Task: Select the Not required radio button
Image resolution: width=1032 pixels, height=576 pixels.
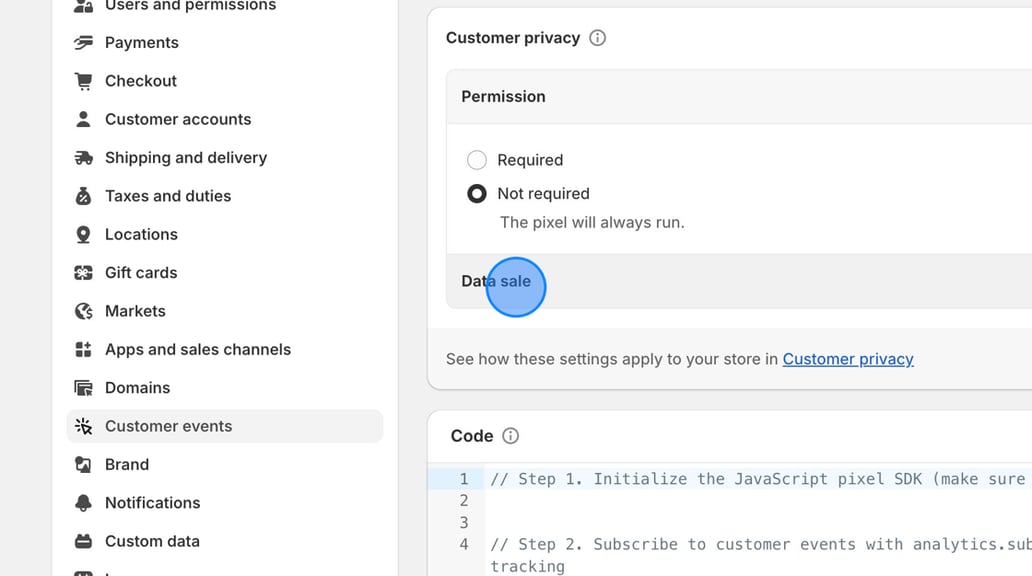Action: click(477, 193)
